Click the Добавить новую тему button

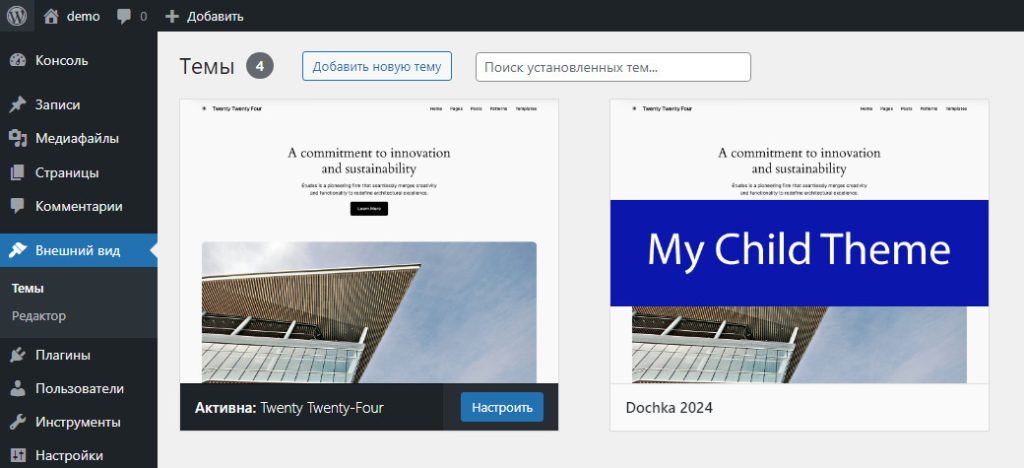click(377, 67)
